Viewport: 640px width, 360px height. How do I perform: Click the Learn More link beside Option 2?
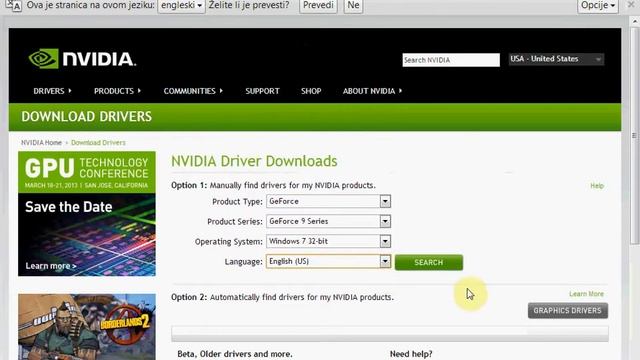click(586, 294)
